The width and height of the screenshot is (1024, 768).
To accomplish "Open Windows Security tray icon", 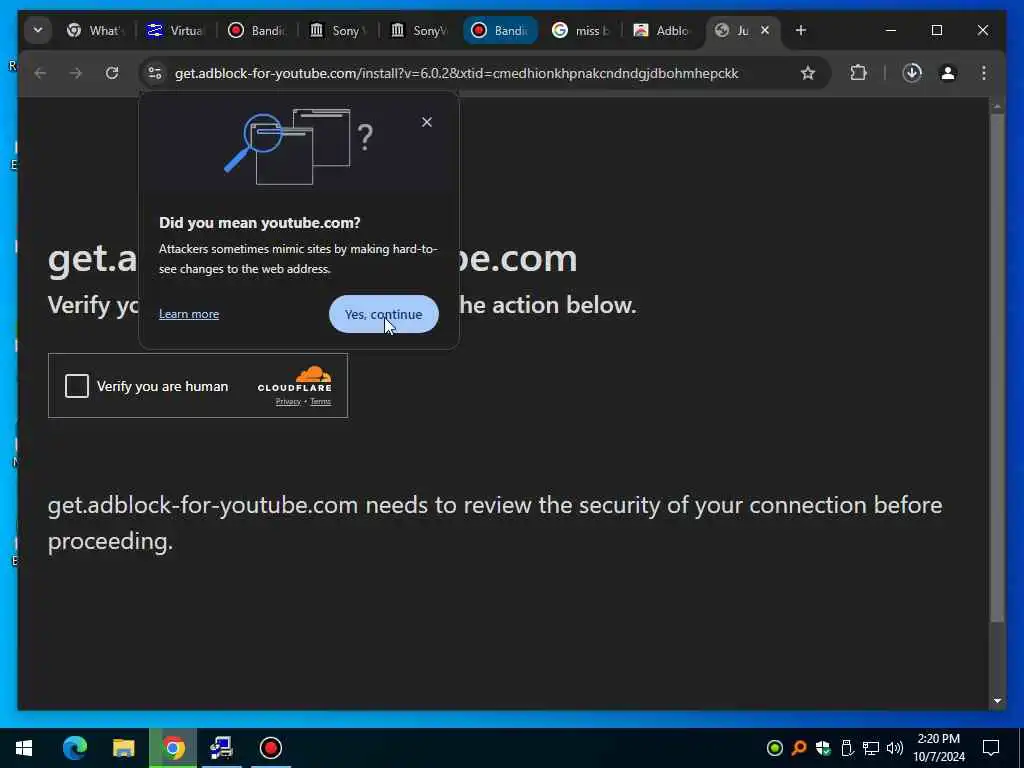I will pyautogui.click(x=823, y=748).
